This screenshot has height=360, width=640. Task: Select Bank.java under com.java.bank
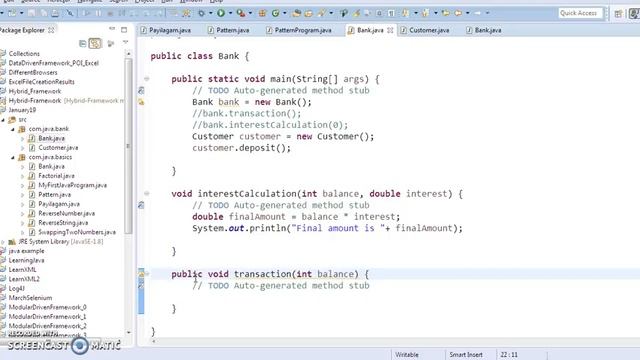pyautogui.click(x=51, y=138)
